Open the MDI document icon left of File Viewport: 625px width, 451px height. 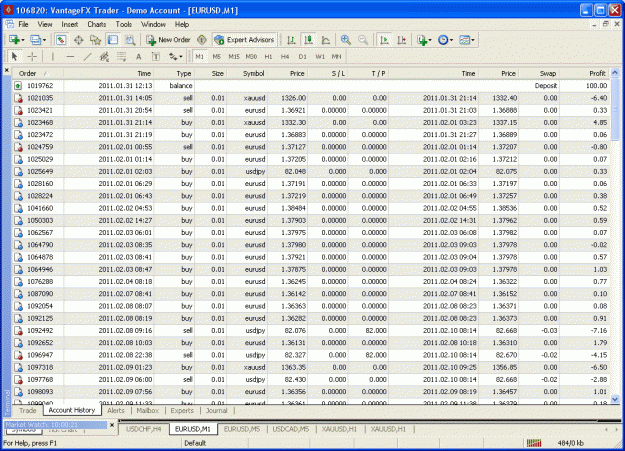click(x=9, y=24)
